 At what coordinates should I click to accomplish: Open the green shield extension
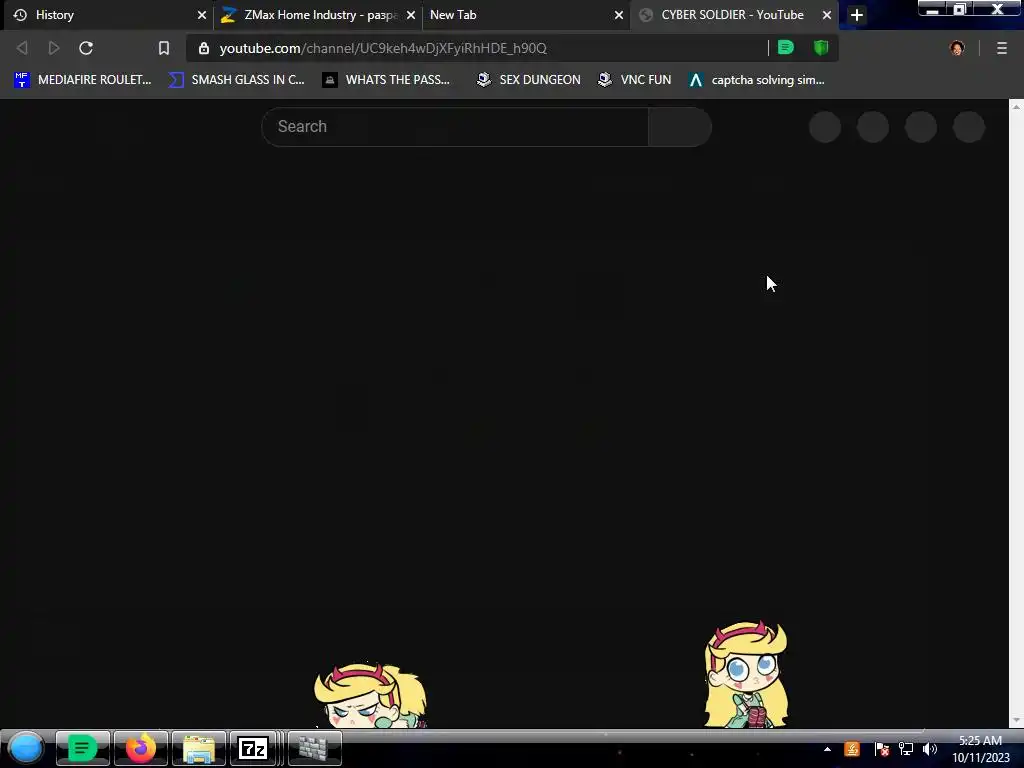tap(821, 48)
